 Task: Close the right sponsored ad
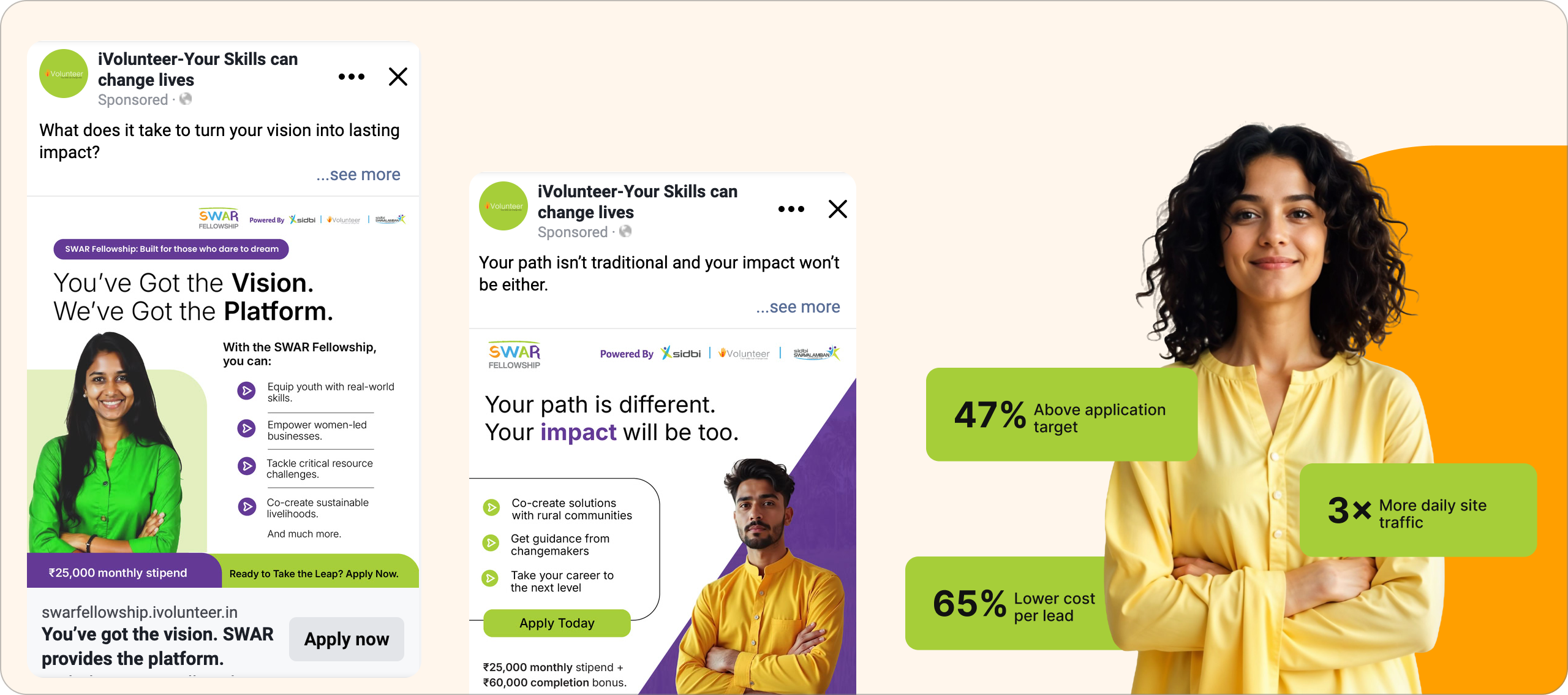[838, 209]
